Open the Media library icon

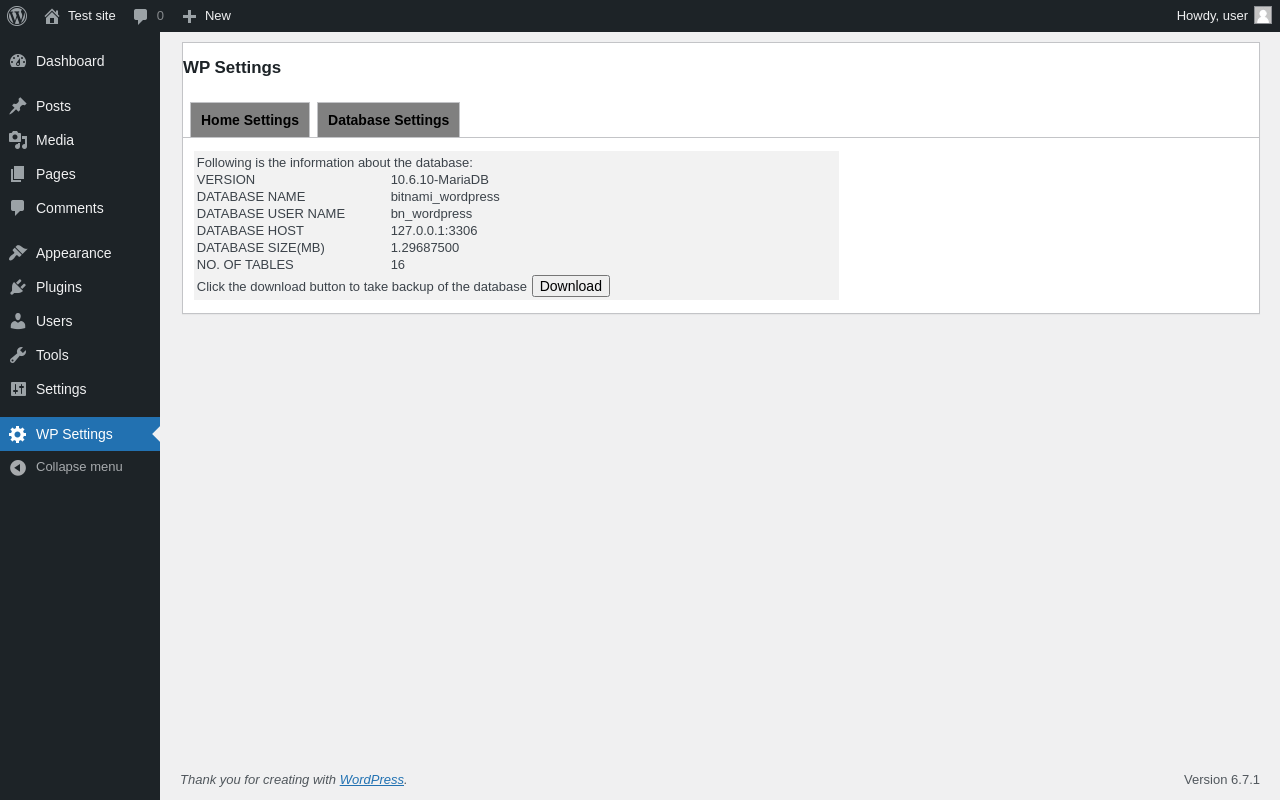pyautogui.click(x=18, y=140)
